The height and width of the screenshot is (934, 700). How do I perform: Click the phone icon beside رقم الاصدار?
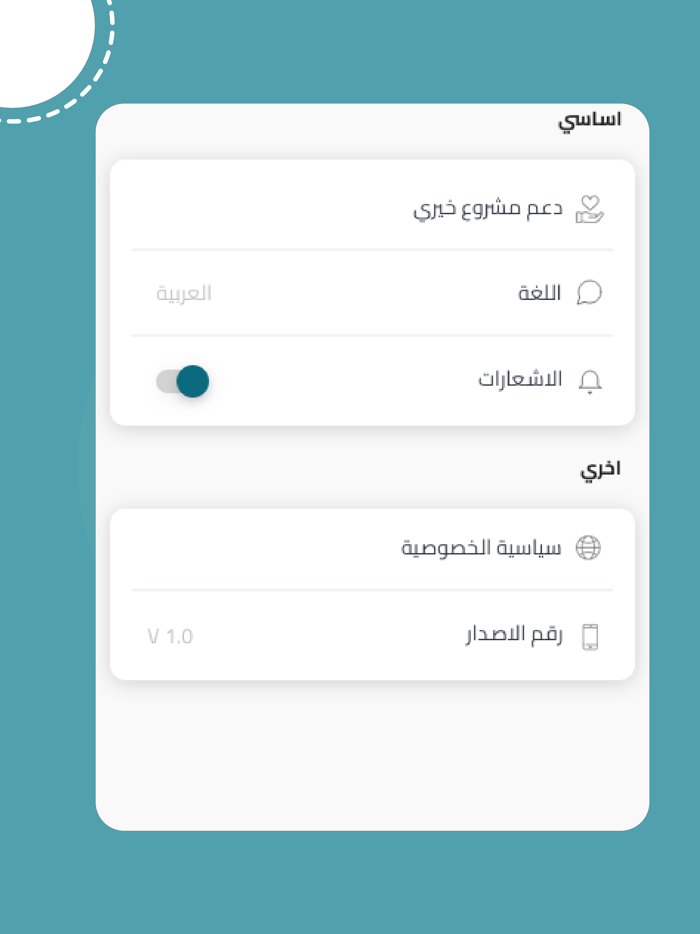[592, 635]
